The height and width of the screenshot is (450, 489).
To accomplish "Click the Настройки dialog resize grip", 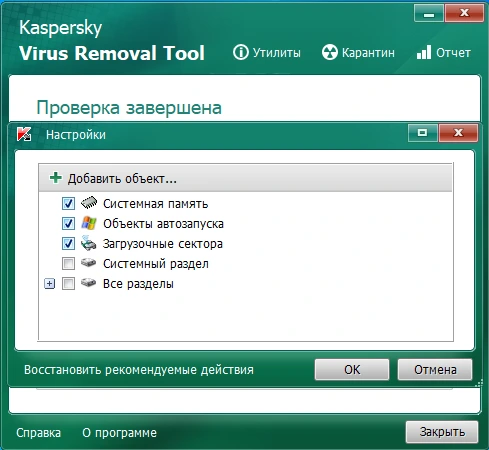I will (x=479, y=383).
